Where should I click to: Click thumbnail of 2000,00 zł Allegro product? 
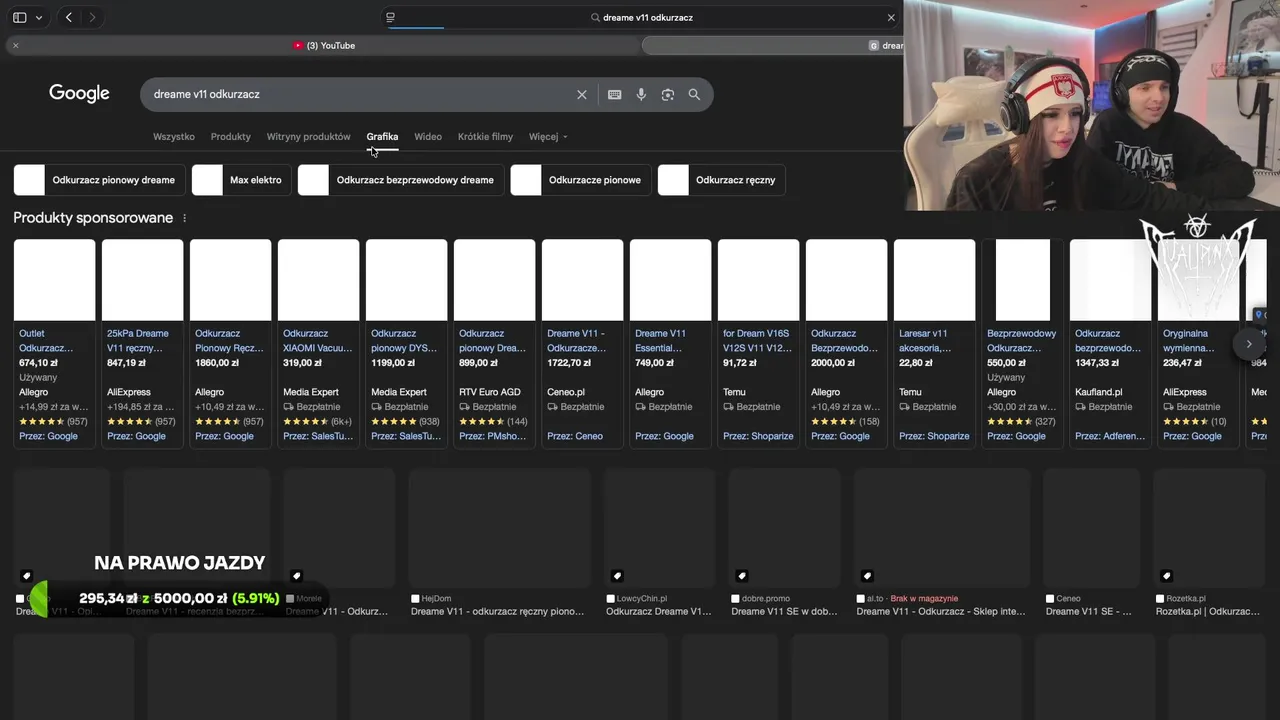(846, 279)
